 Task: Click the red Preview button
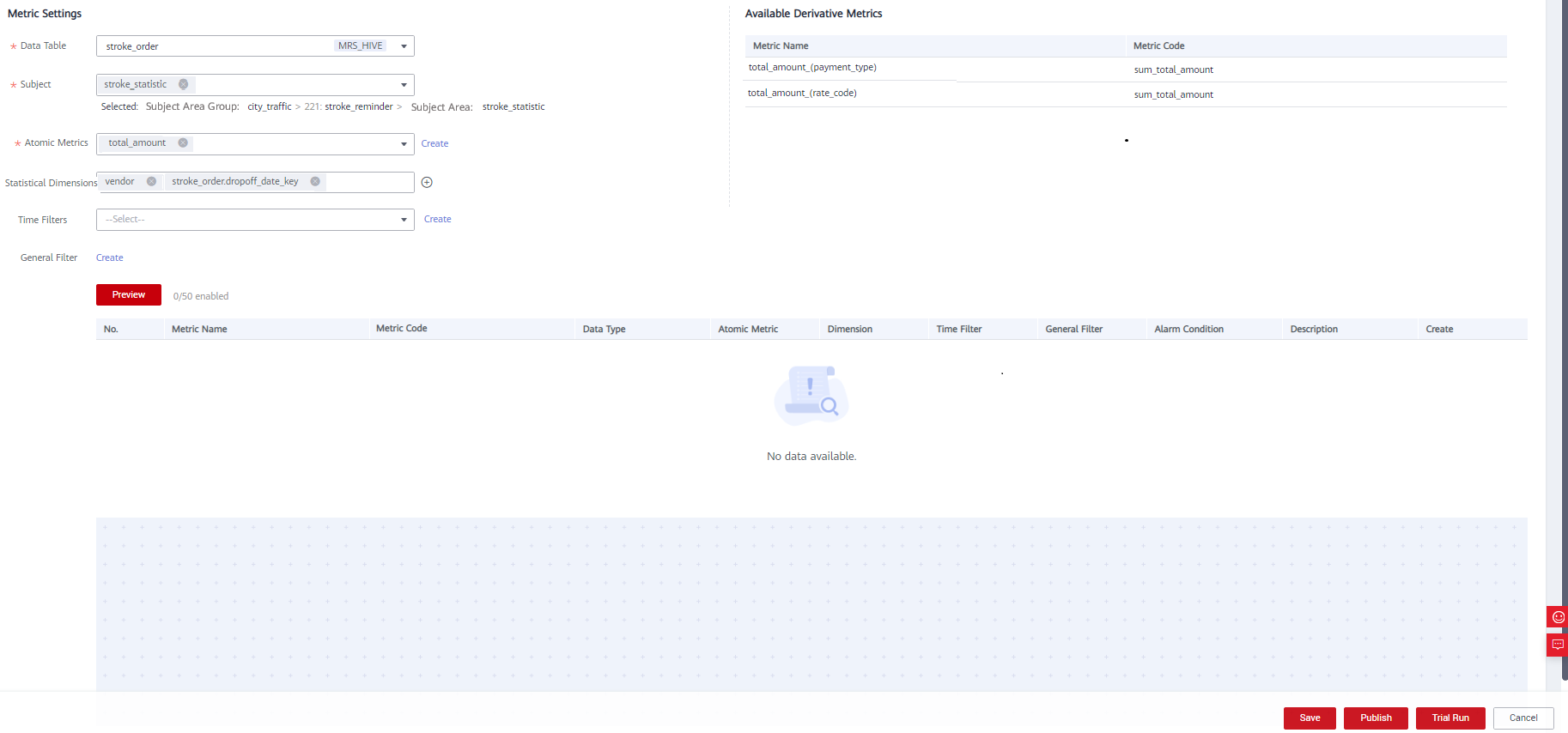[128, 294]
